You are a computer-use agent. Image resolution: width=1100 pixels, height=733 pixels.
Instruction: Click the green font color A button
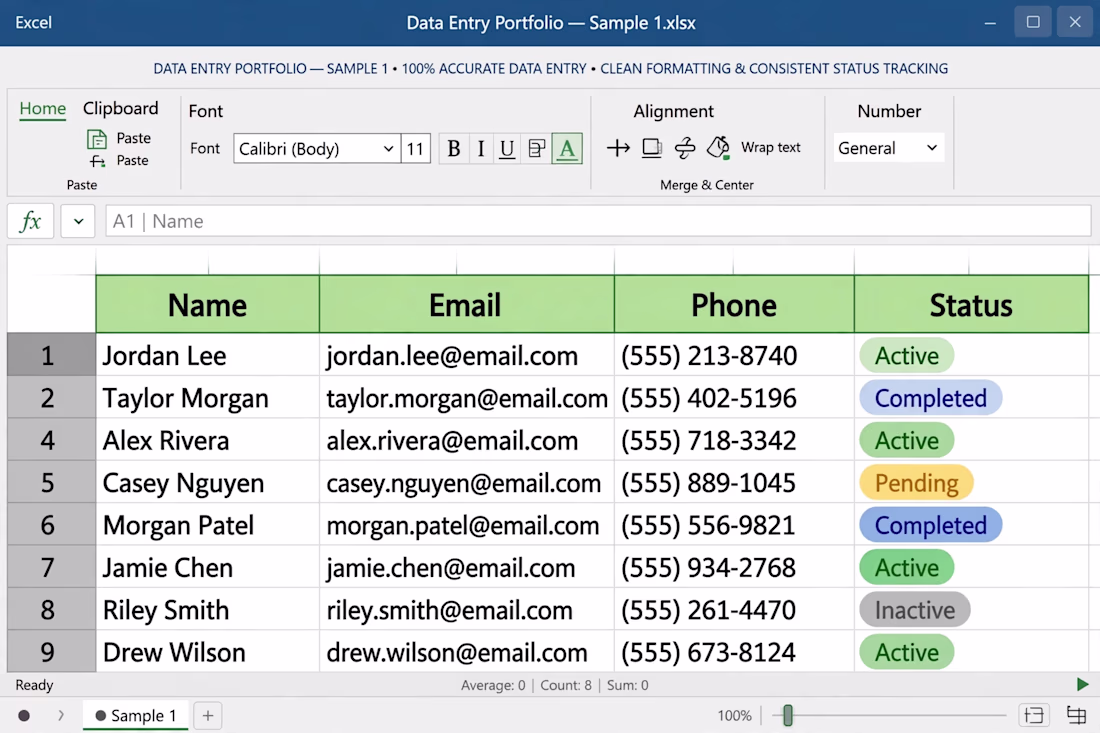coord(567,149)
